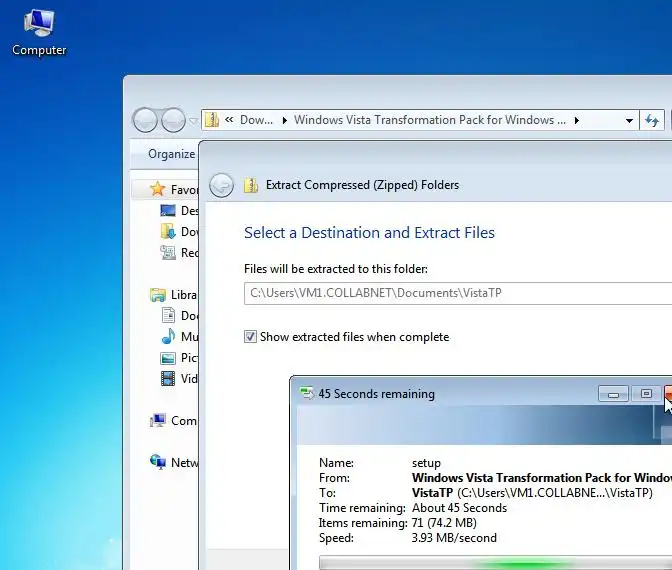This screenshot has width=672, height=570.
Task: Click the 'About 45 Seconds' time remaining value
Action: click(459, 508)
